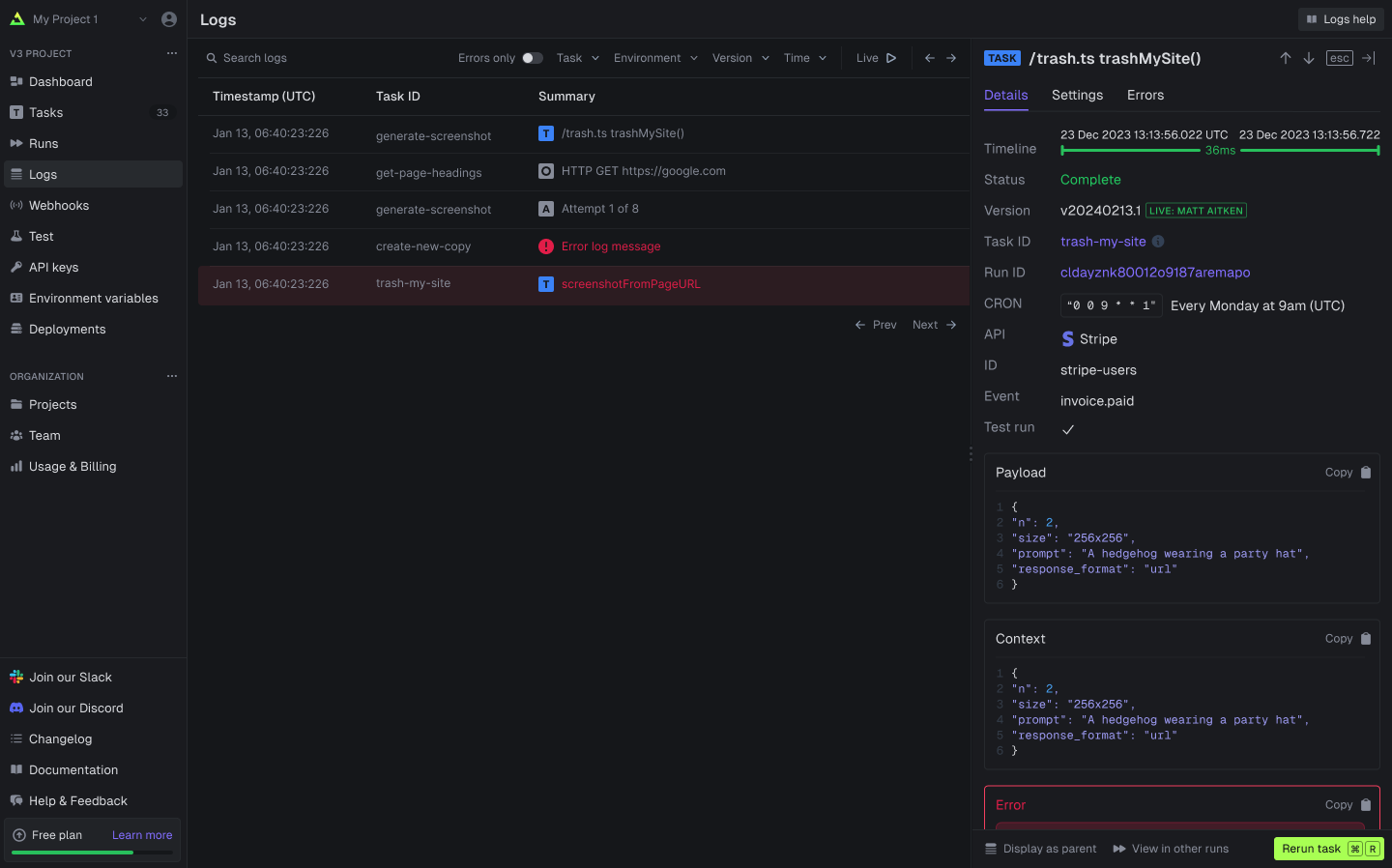
Task: Open the Run ID cldayznk80012o9187aremapo link
Action: 1155,273
